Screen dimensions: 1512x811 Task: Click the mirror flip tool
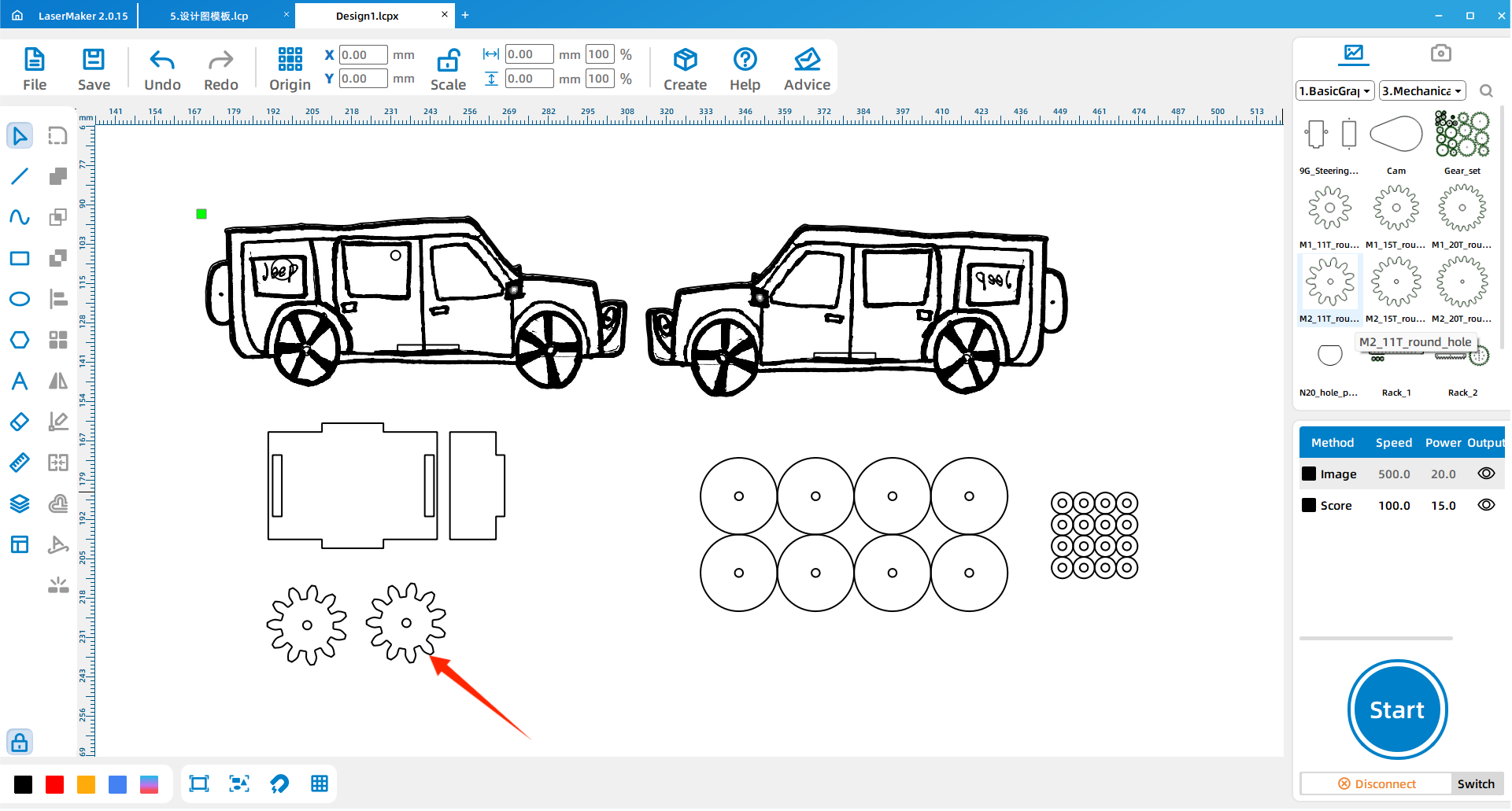pos(58,382)
